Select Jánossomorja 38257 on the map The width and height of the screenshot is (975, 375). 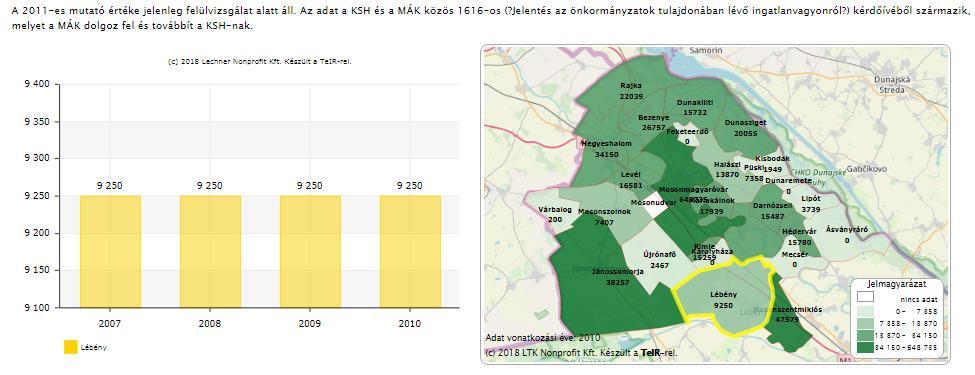tap(618, 277)
